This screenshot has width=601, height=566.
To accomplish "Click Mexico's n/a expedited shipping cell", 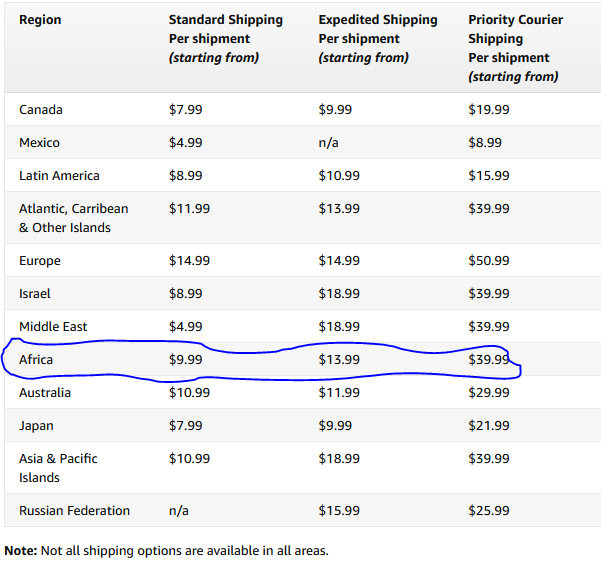I will (328, 143).
